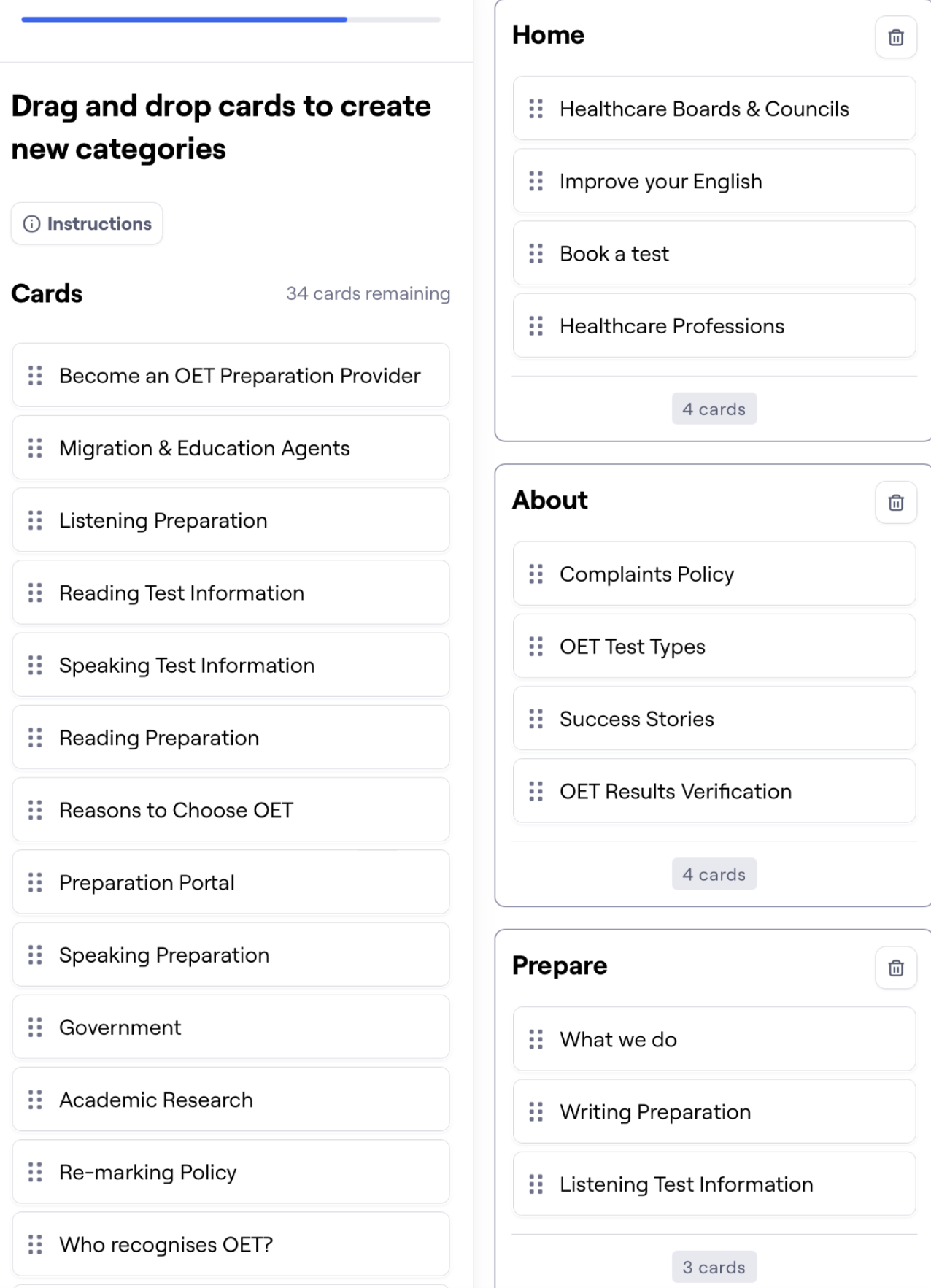Delete the Prepare category with trash icon

coord(896,968)
